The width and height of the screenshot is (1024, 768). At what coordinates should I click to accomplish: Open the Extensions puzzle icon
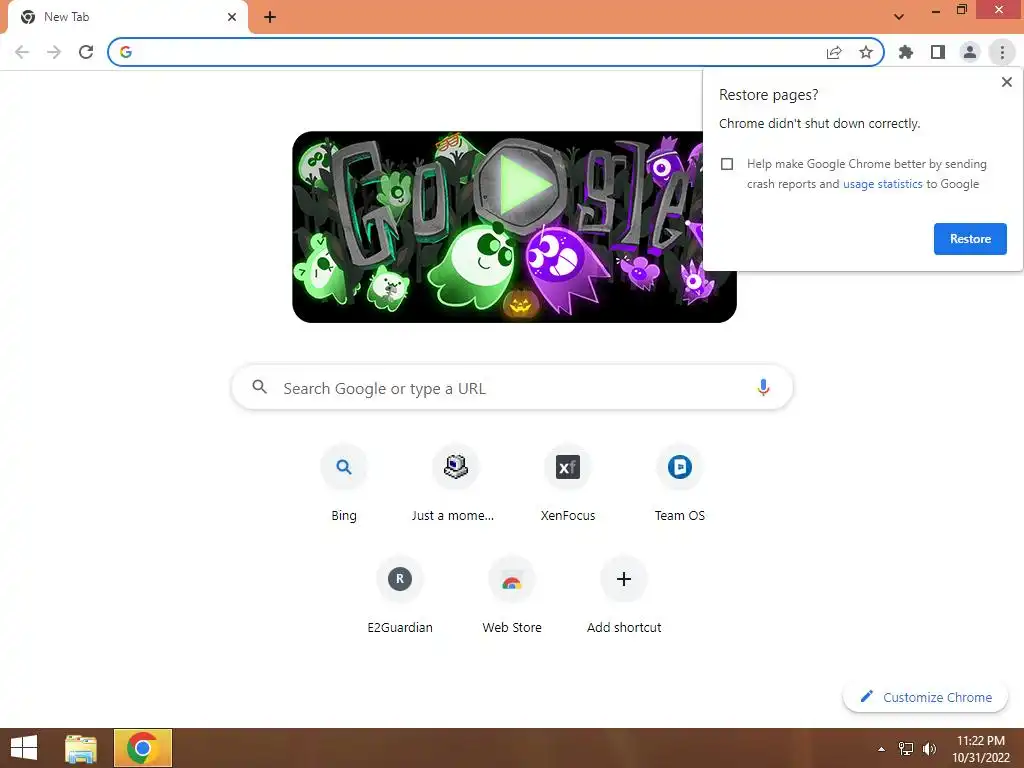point(906,52)
